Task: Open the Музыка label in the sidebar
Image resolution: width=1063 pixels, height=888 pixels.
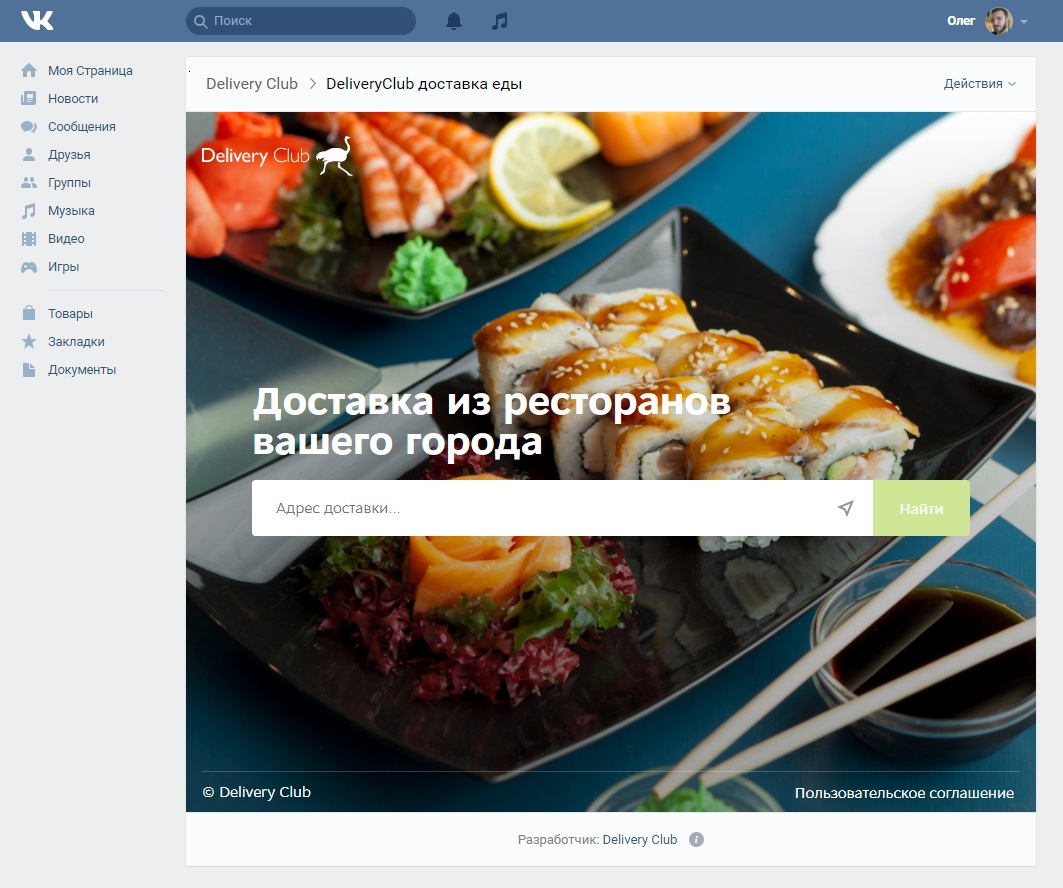Action: (71, 211)
